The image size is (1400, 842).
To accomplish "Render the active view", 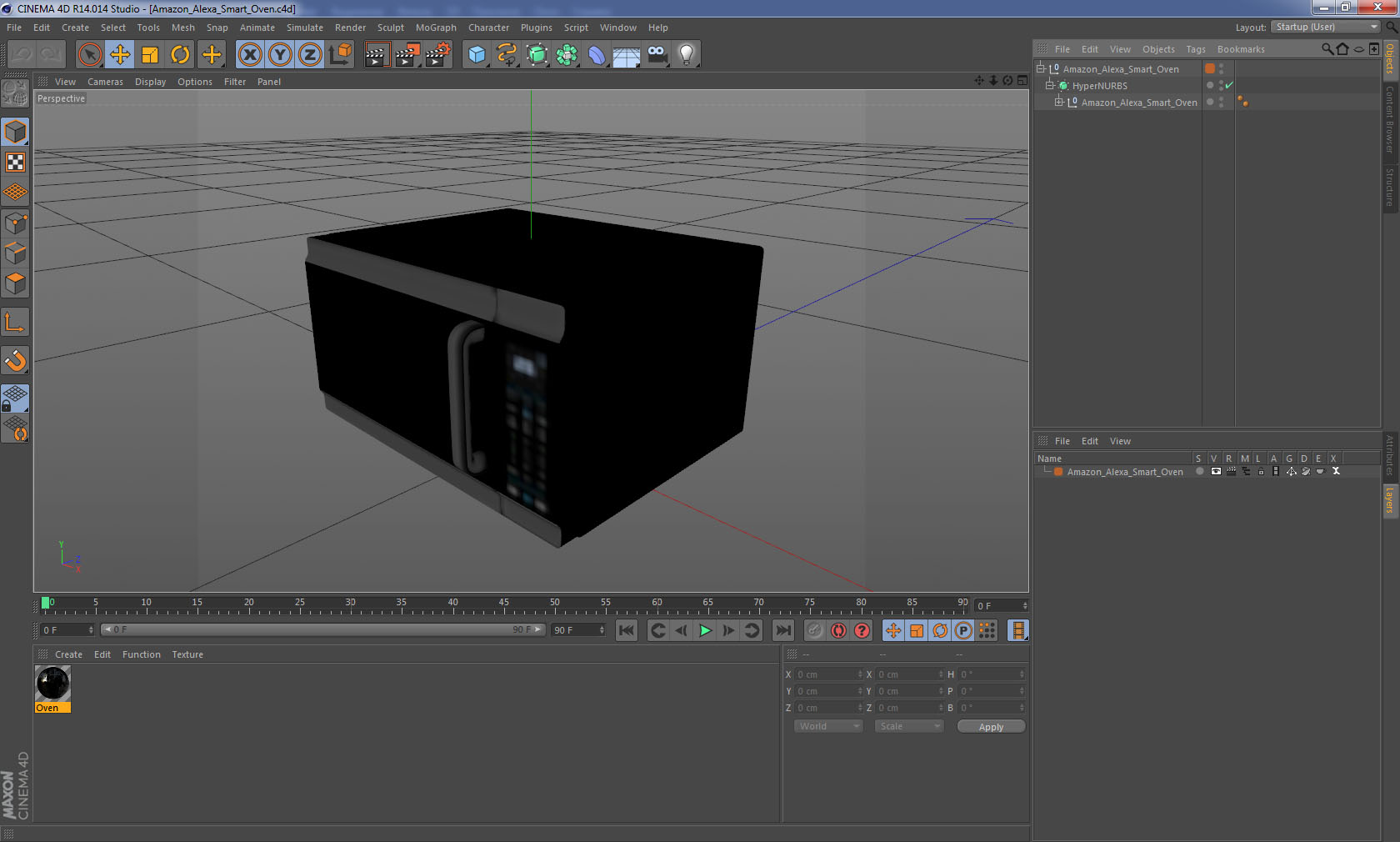I will pos(377,55).
